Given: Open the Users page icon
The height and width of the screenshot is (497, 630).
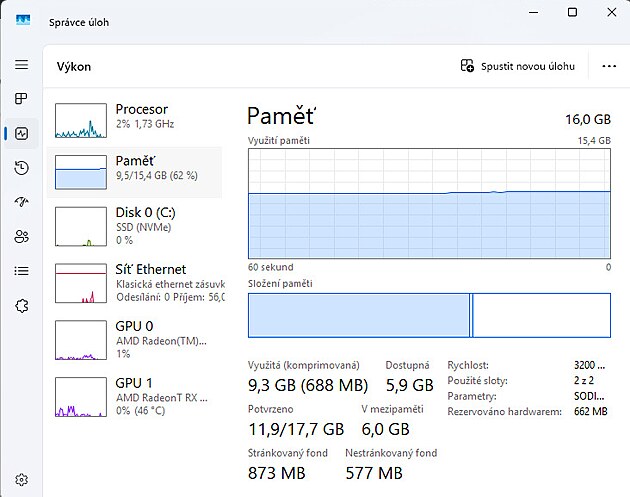Looking at the screenshot, I should (21, 236).
